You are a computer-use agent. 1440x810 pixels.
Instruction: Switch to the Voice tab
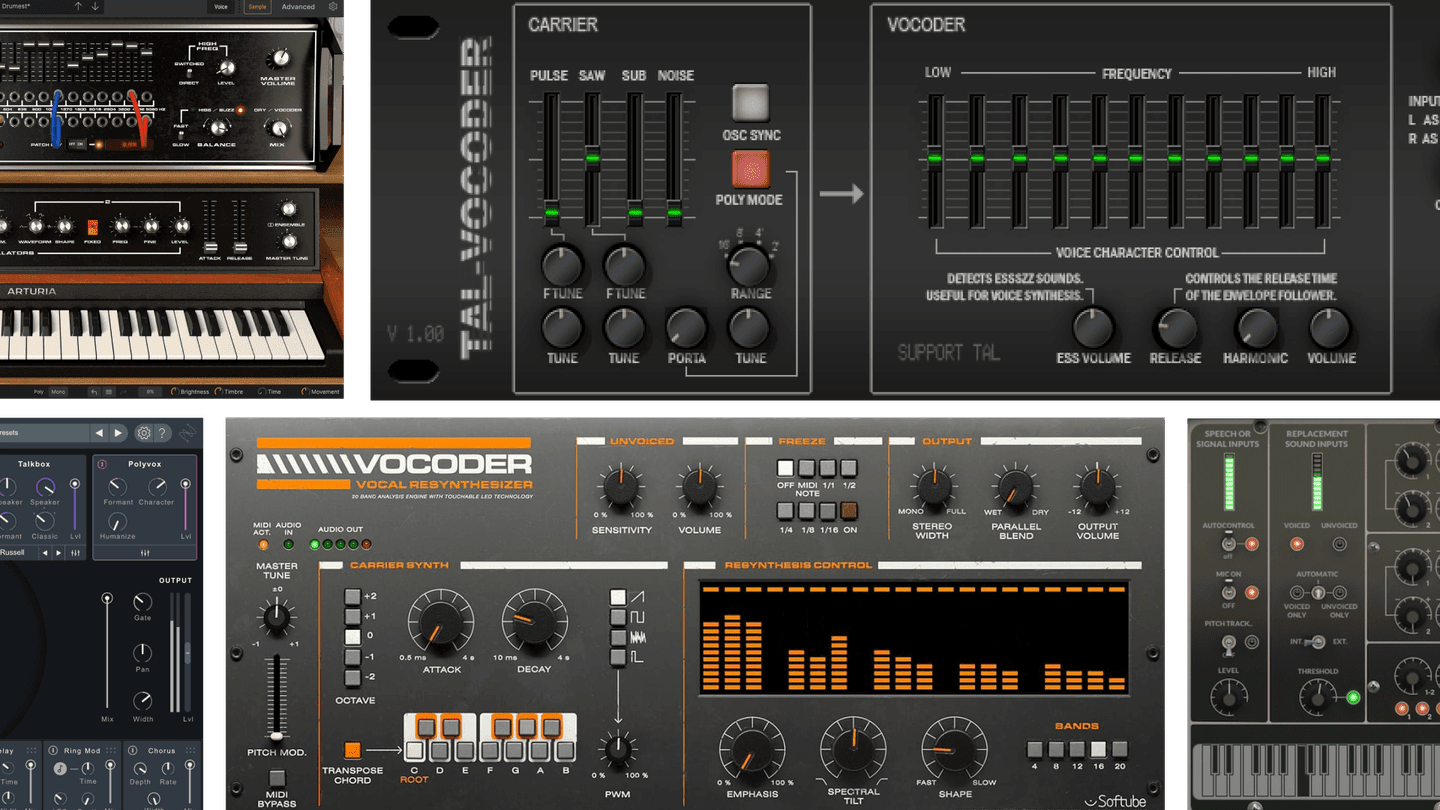click(221, 7)
